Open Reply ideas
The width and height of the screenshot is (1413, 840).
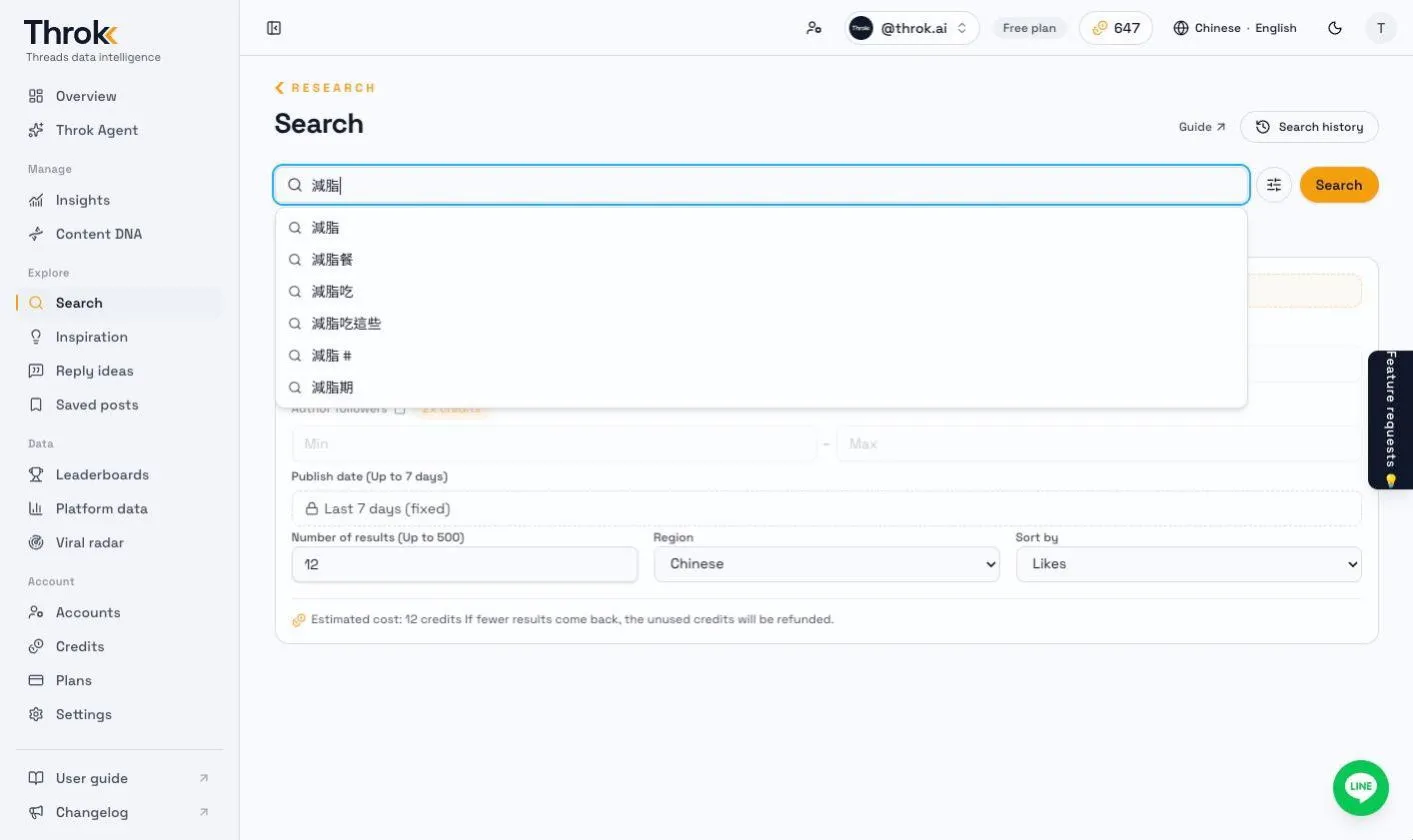pos(120,371)
